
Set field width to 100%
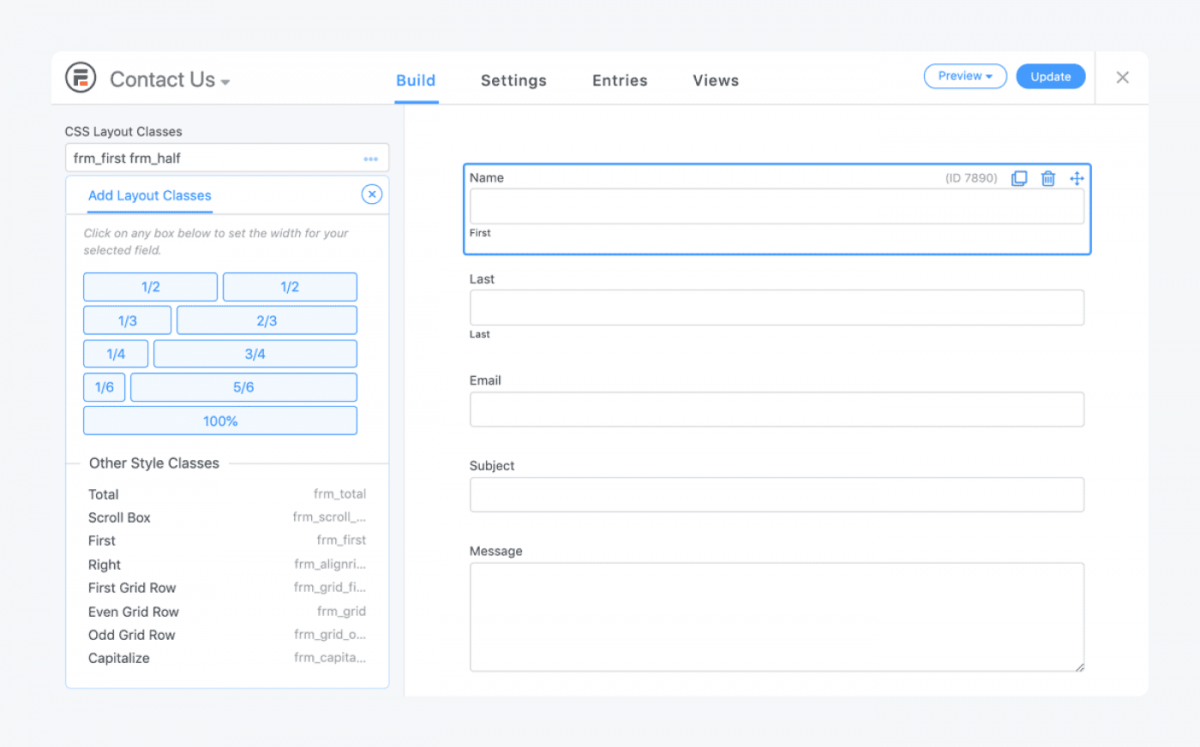[x=219, y=420]
